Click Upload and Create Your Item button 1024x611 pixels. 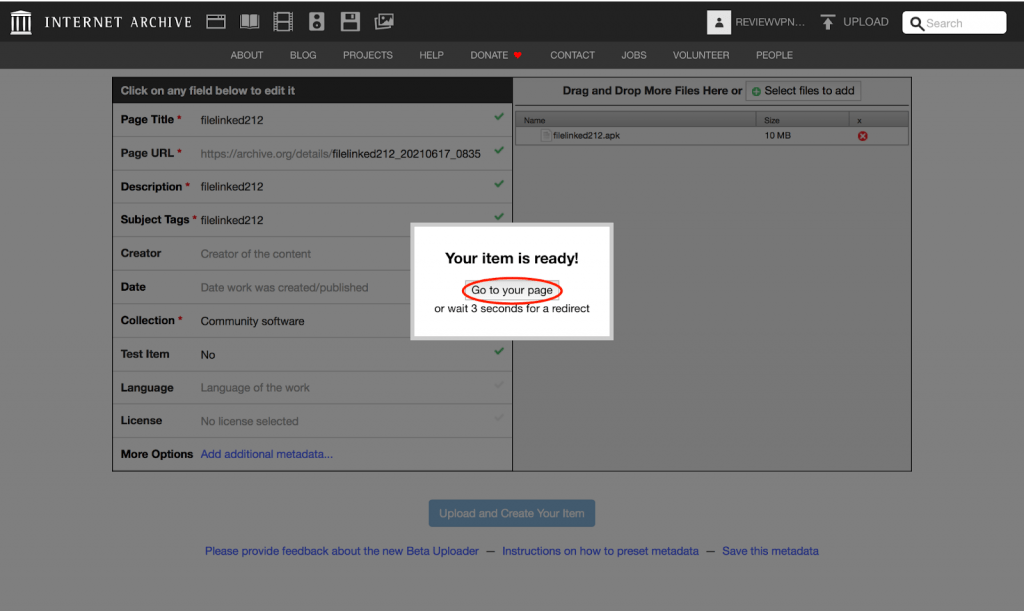pyautogui.click(x=511, y=513)
